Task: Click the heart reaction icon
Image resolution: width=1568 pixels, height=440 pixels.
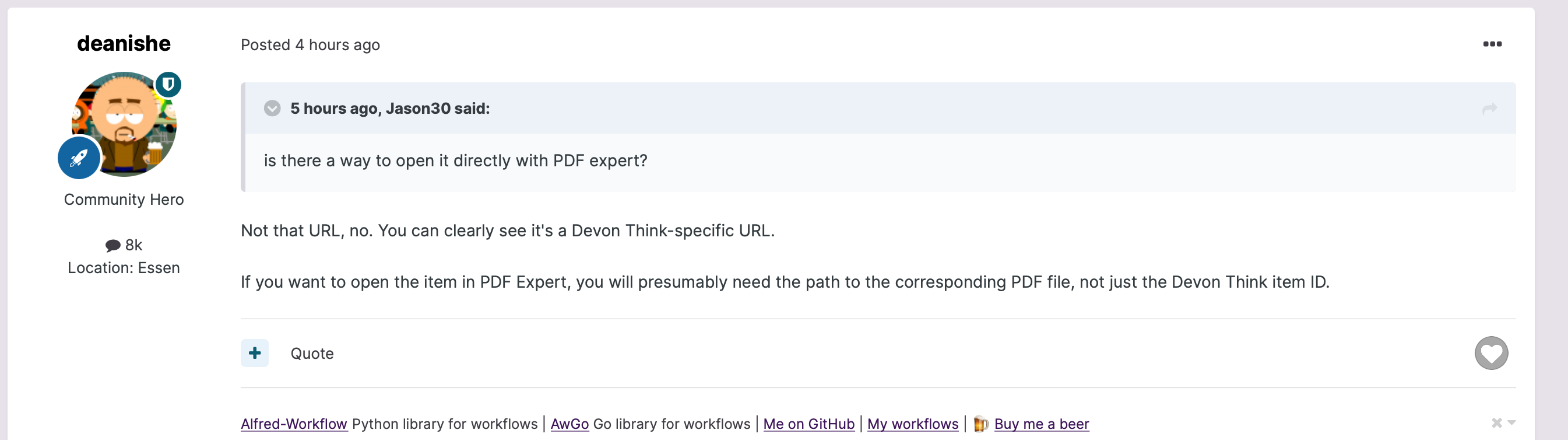Action: [x=1491, y=353]
